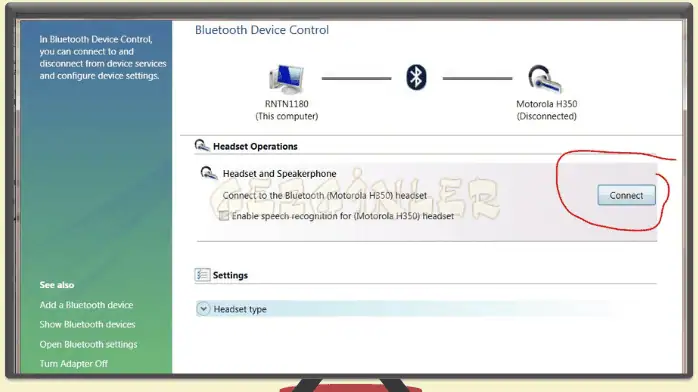This screenshot has height=392, width=698.
Task: Click the Connect button
Action: tap(626, 195)
